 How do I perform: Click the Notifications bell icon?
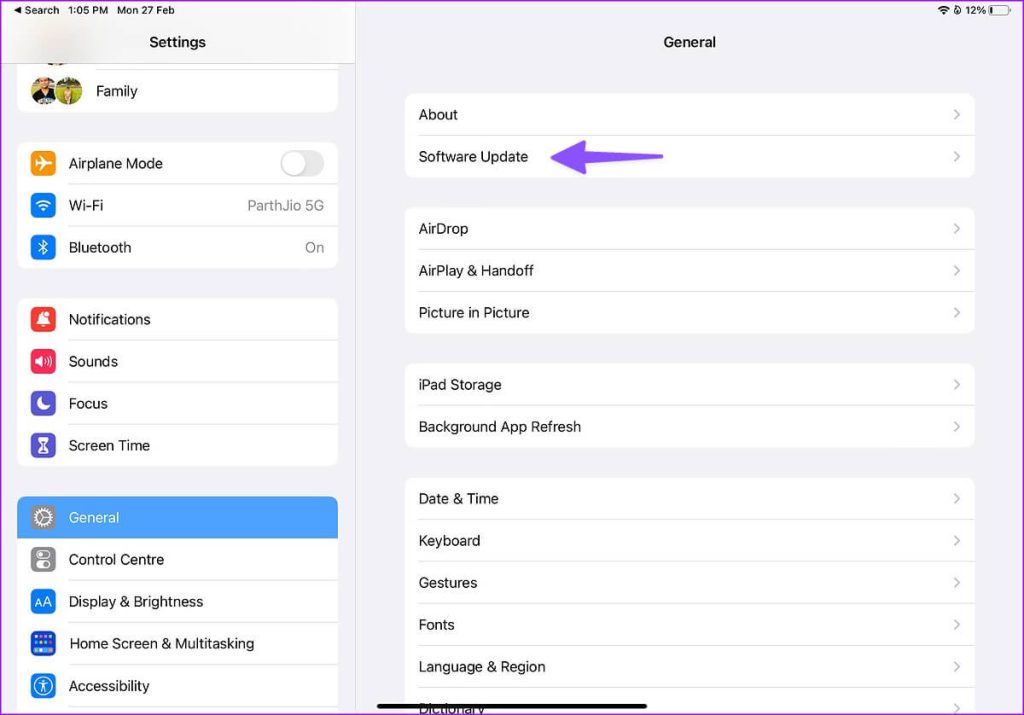(42, 319)
